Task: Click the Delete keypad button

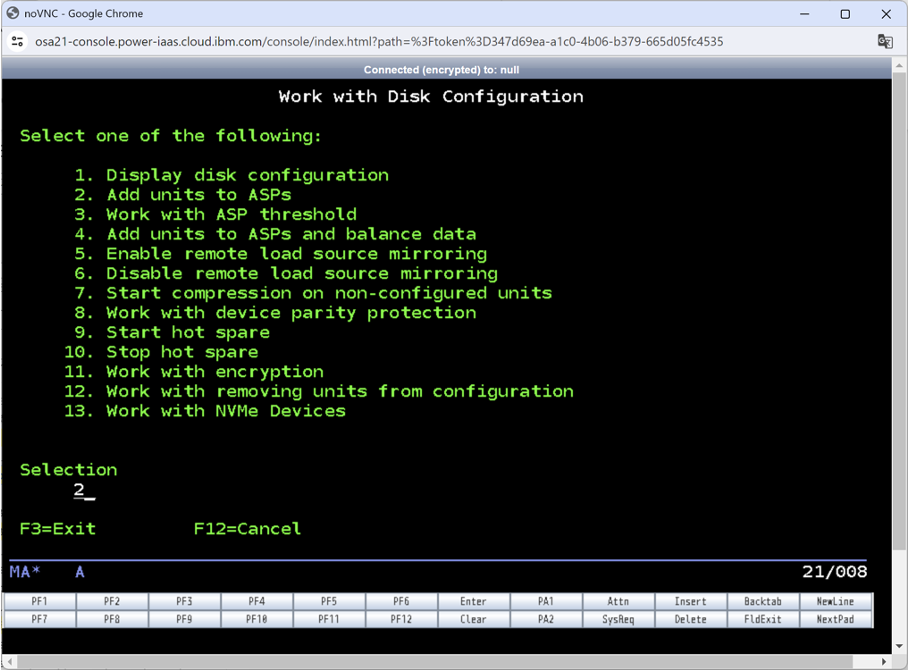Action: 691,619
